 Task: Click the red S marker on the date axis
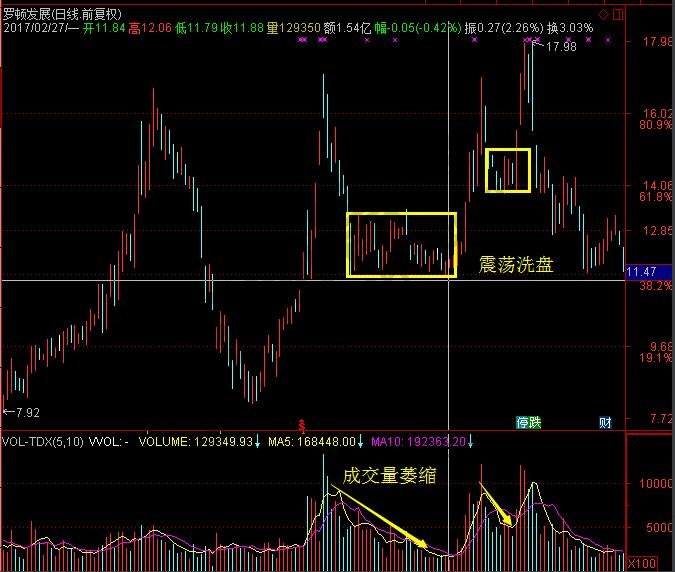[302, 426]
